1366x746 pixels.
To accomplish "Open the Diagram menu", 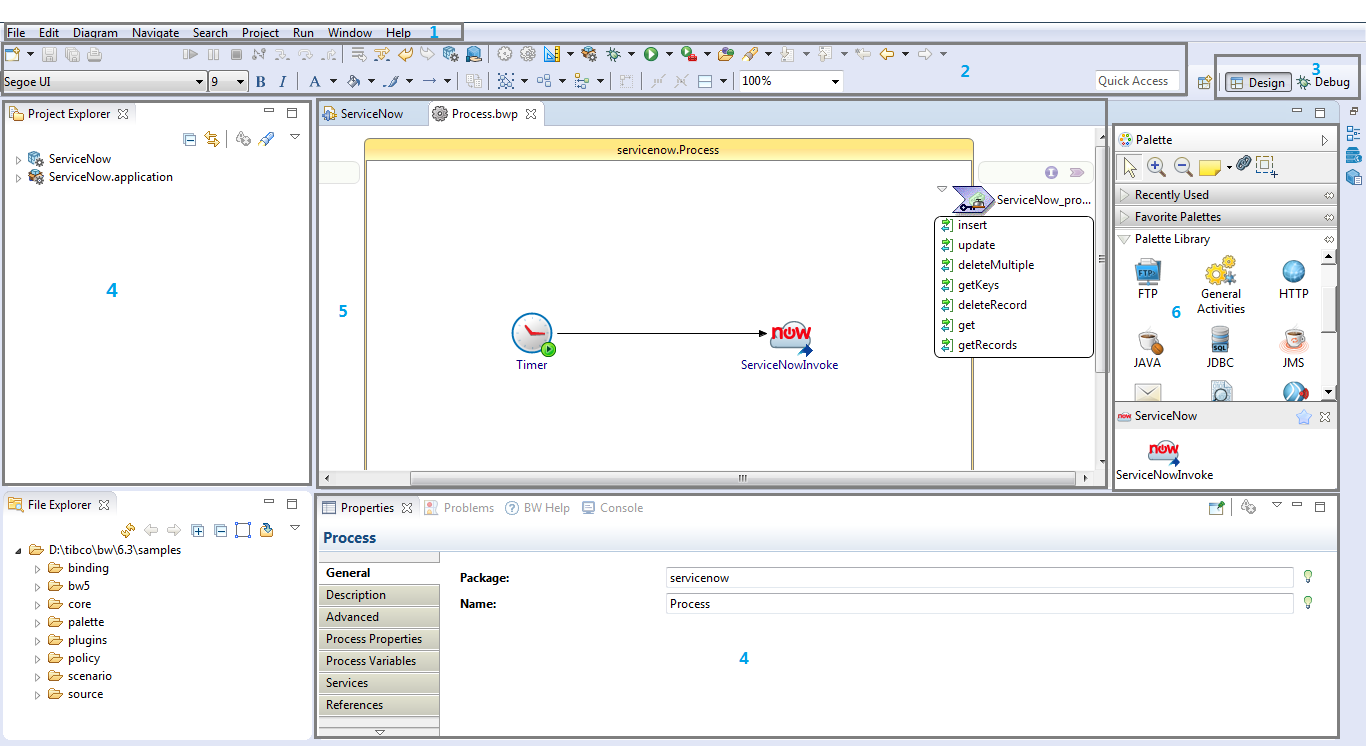I will (95, 33).
